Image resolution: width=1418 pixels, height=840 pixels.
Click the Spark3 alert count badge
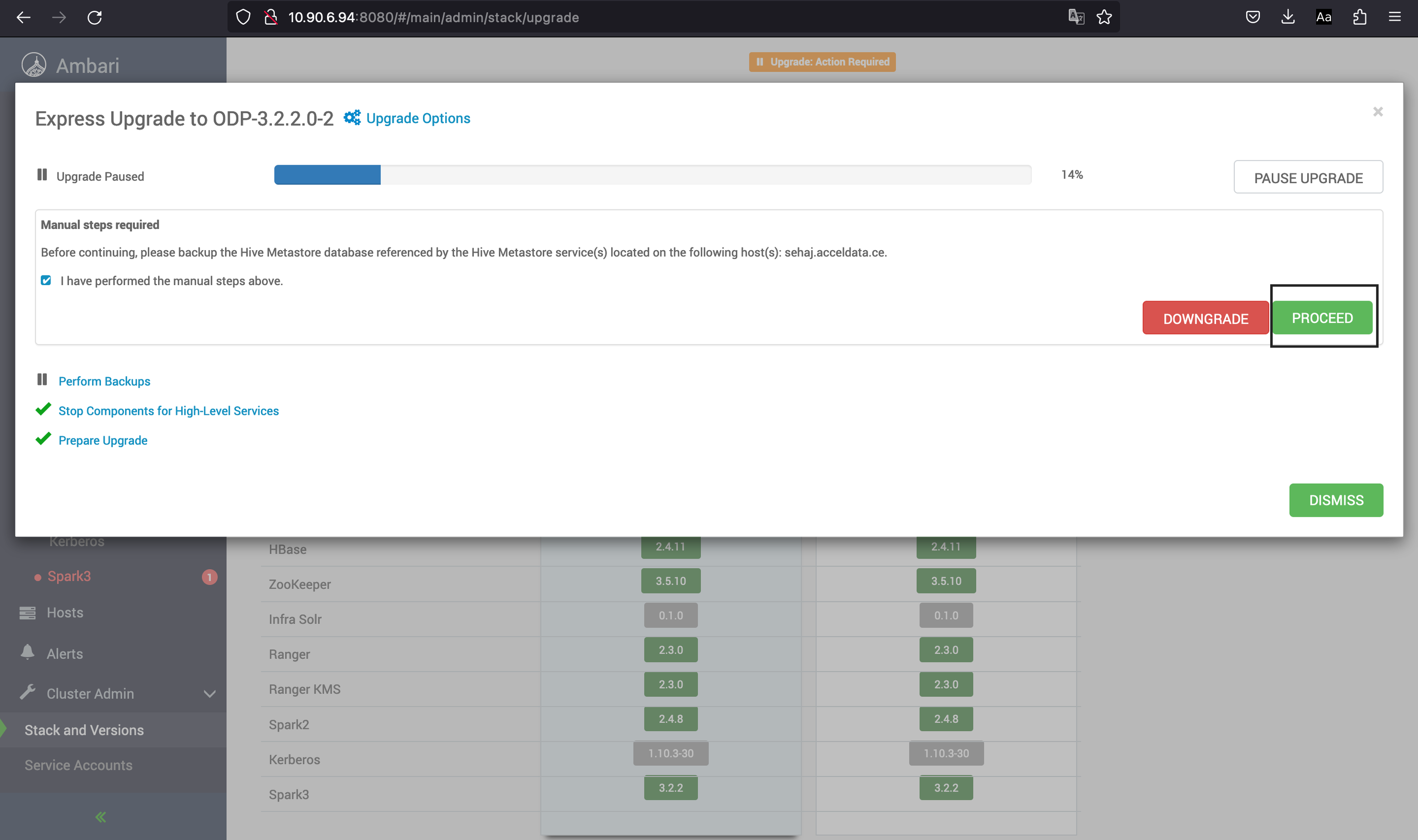(210, 577)
